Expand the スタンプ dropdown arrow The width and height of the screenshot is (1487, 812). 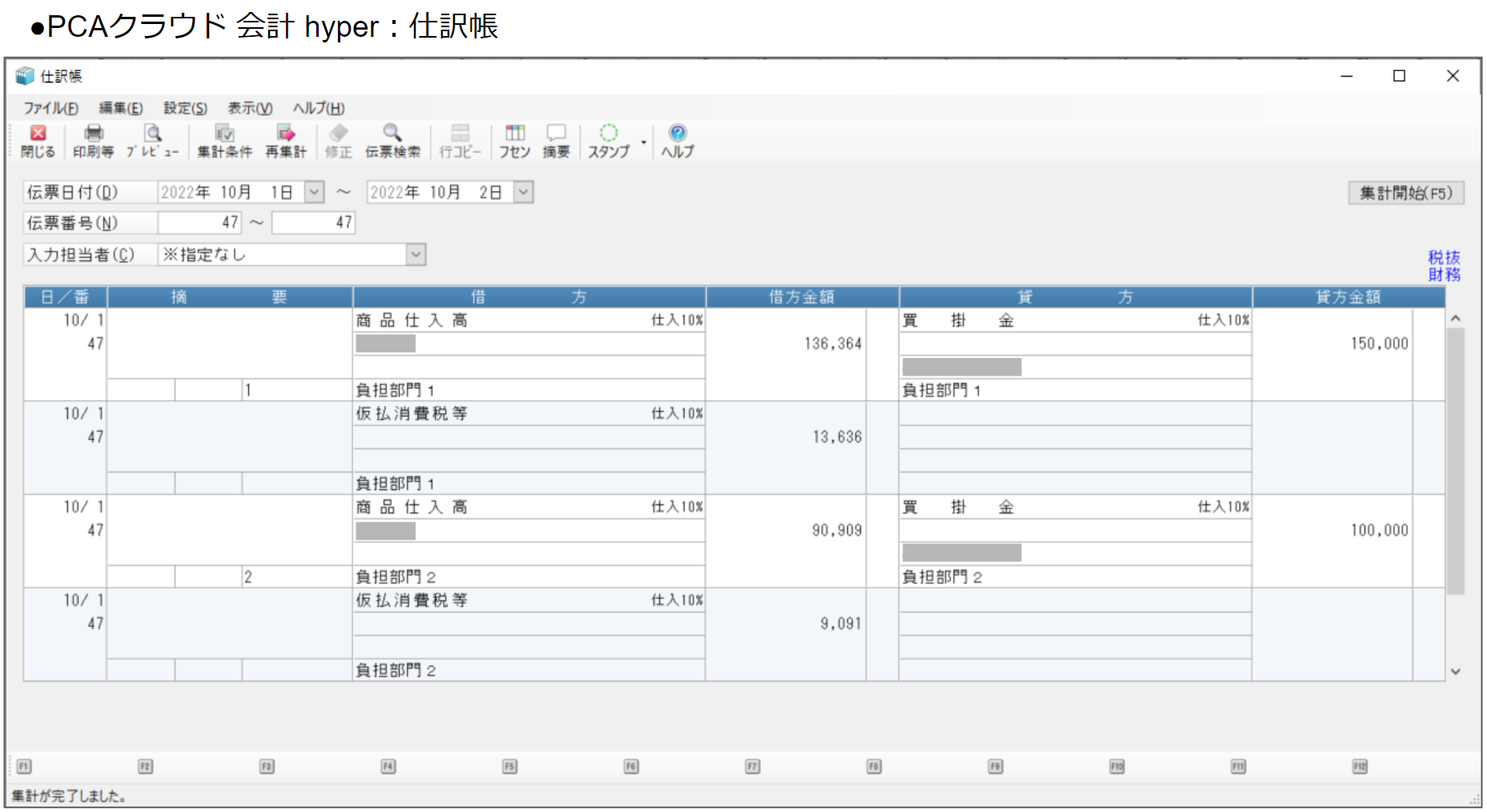[643, 143]
